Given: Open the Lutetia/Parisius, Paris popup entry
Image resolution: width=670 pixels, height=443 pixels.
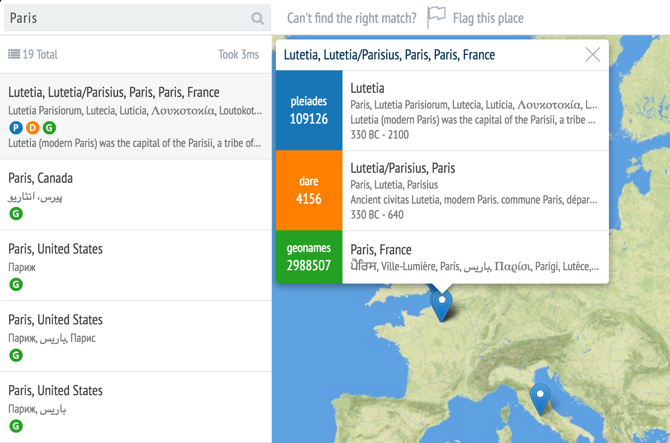Looking at the screenshot, I should pyautogui.click(x=474, y=190).
